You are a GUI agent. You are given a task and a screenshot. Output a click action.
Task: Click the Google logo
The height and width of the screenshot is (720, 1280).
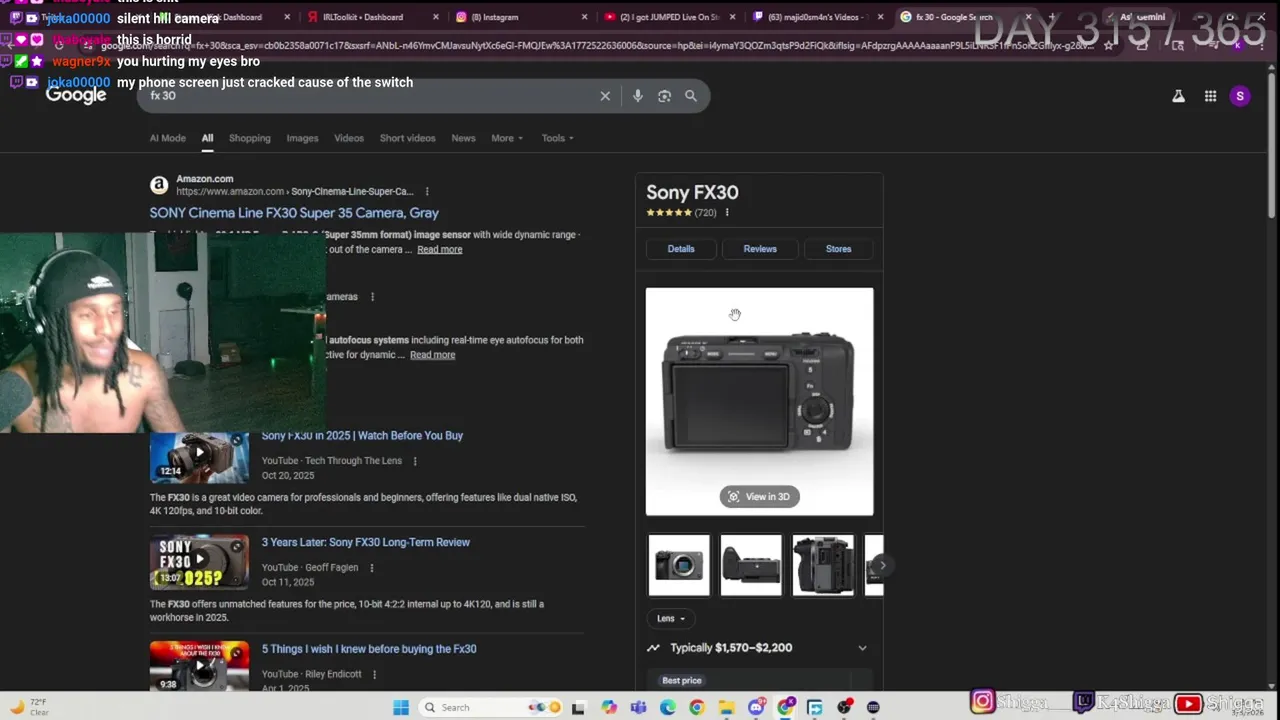pyautogui.click(x=76, y=95)
